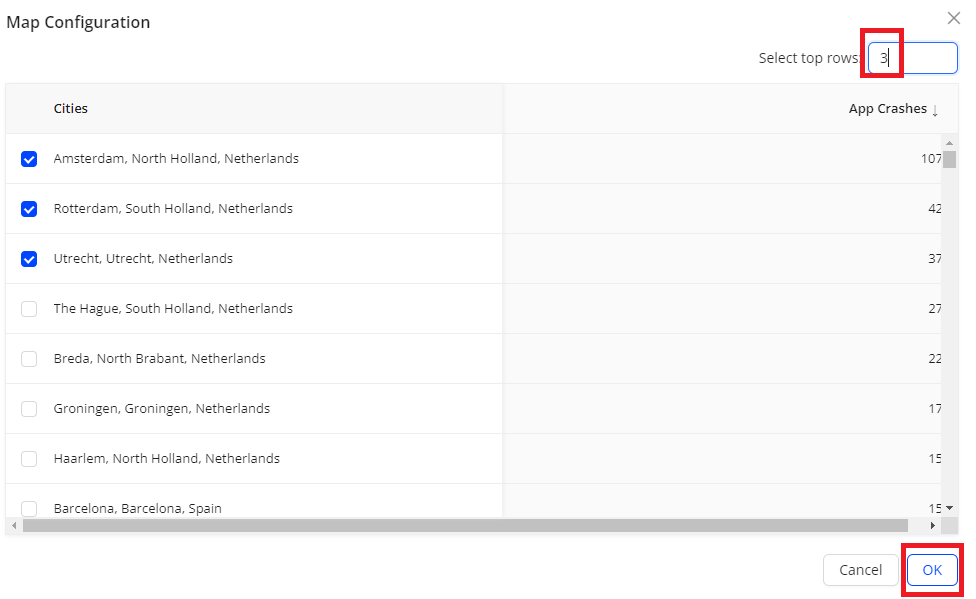This screenshot has height=599, width=976.
Task: Click the vertical scrollbar down arrow
Action: 949,508
